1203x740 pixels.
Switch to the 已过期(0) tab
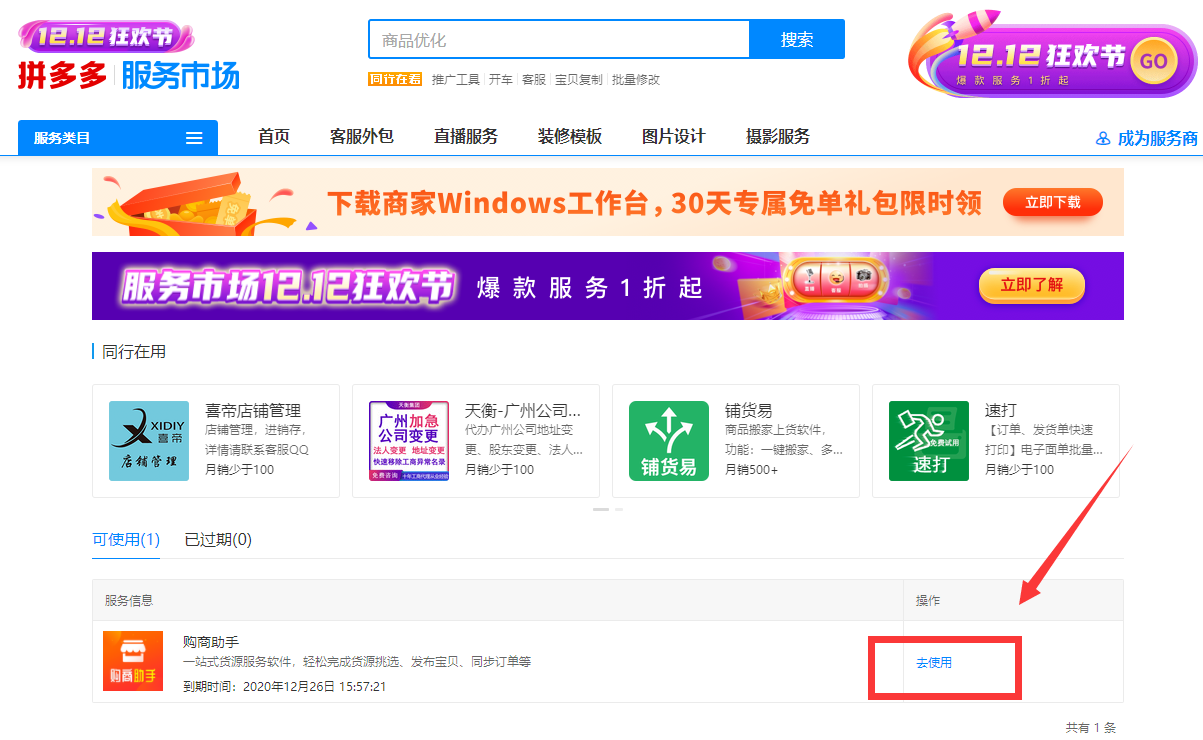click(x=218, y=540)
